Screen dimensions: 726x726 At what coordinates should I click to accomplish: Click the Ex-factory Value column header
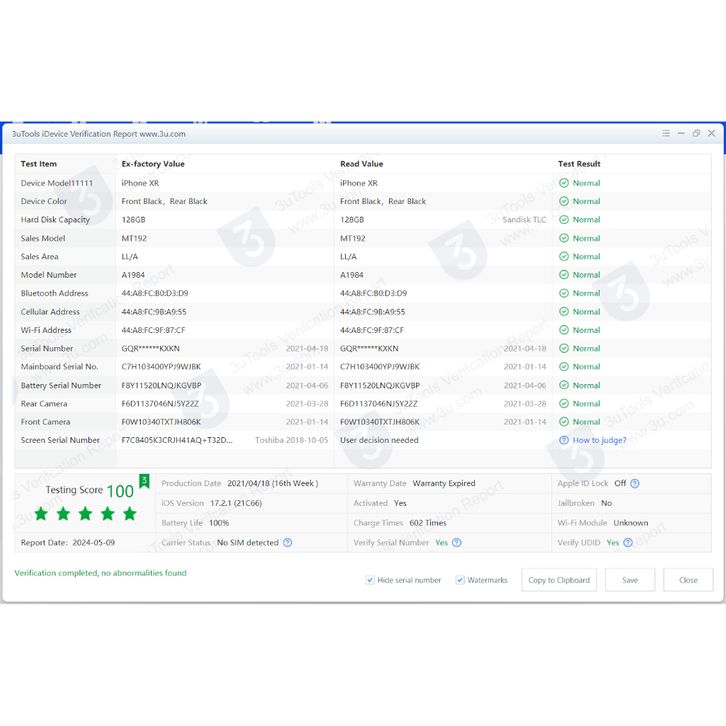(153, 164)
